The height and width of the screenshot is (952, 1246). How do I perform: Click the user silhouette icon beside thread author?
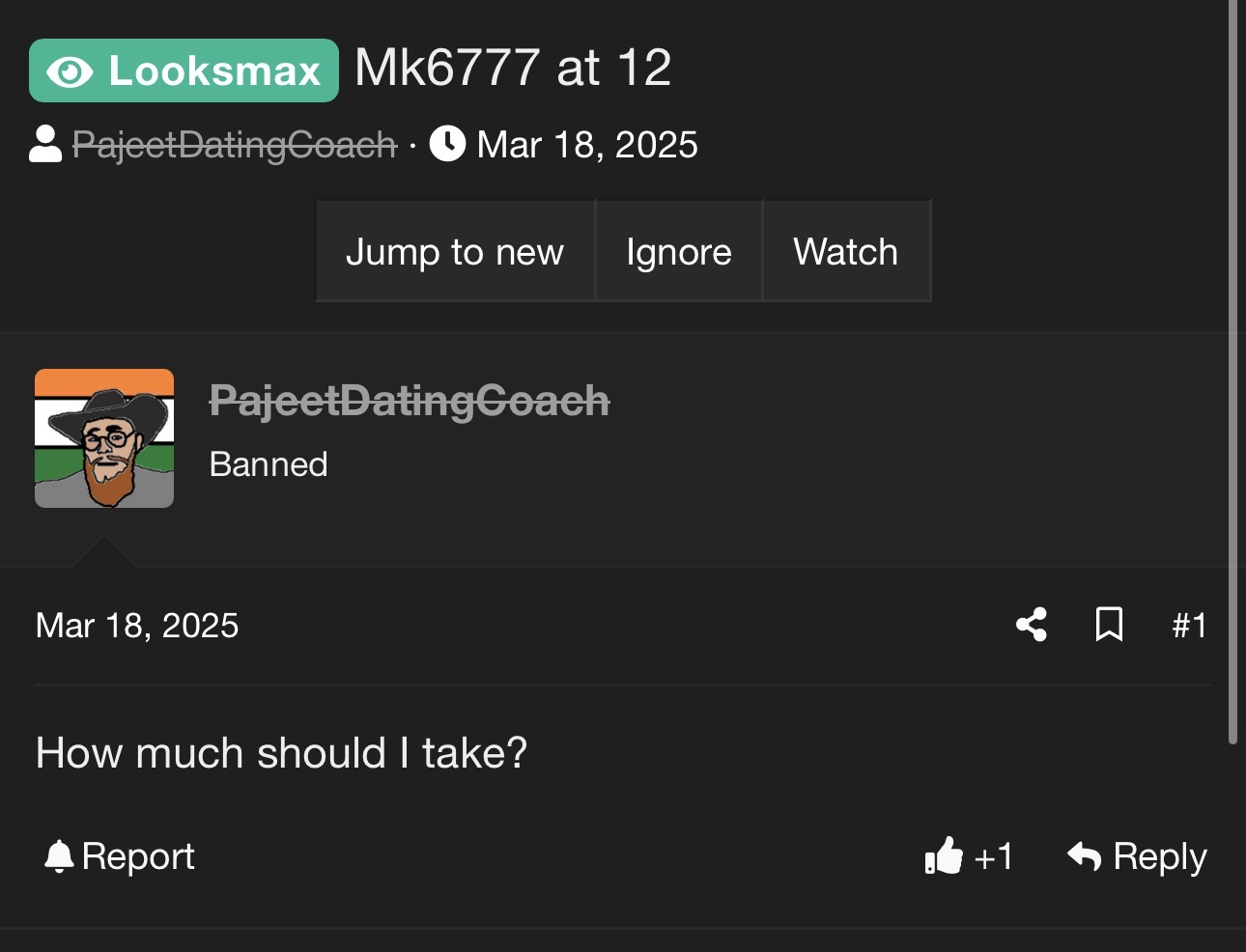pos(45,144)
